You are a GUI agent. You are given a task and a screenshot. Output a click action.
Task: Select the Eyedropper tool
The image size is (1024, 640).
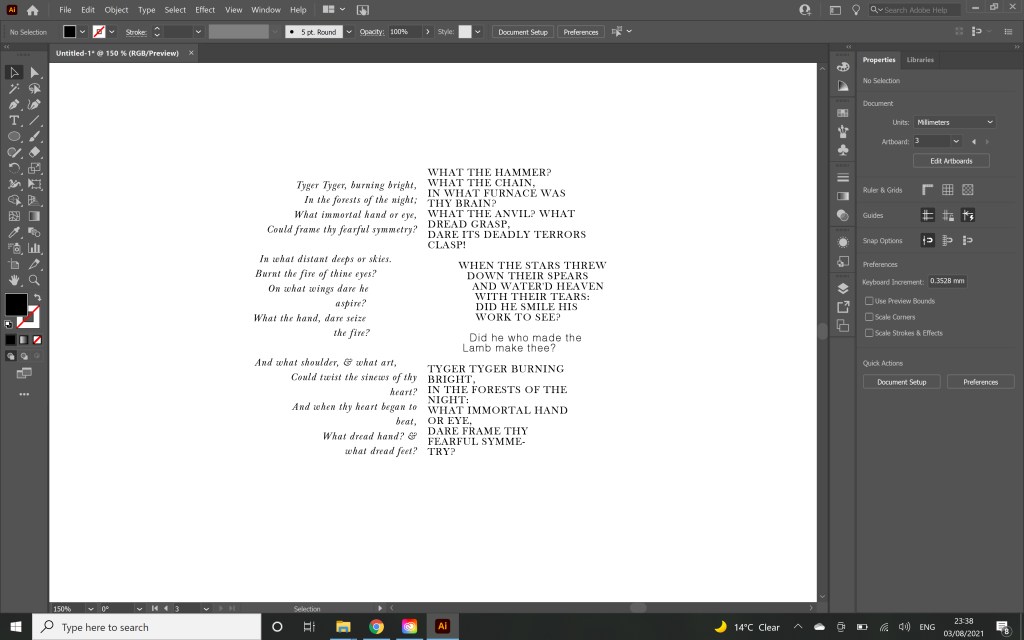[14, 232]
